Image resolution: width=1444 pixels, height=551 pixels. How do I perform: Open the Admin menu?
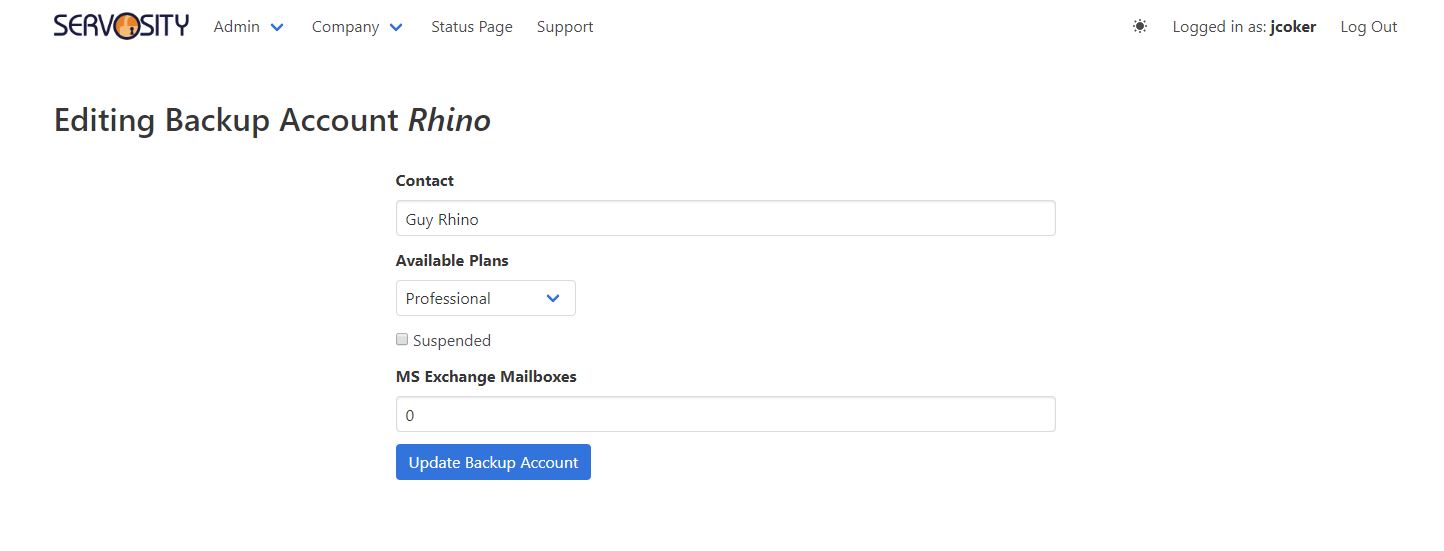[x=237, y=27]
